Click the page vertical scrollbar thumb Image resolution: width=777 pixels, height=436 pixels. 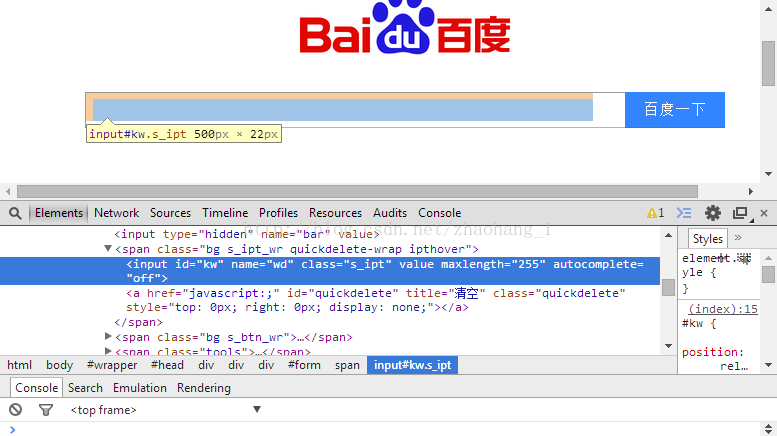point(768,63)
